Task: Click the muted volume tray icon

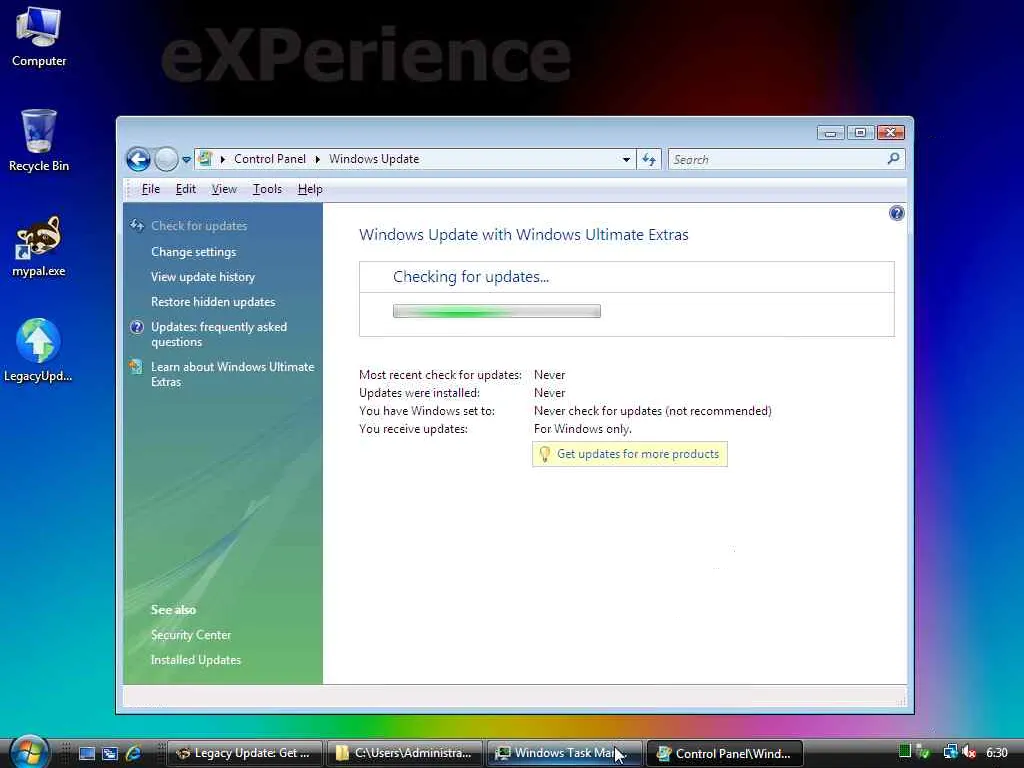Action: point(969,752)
